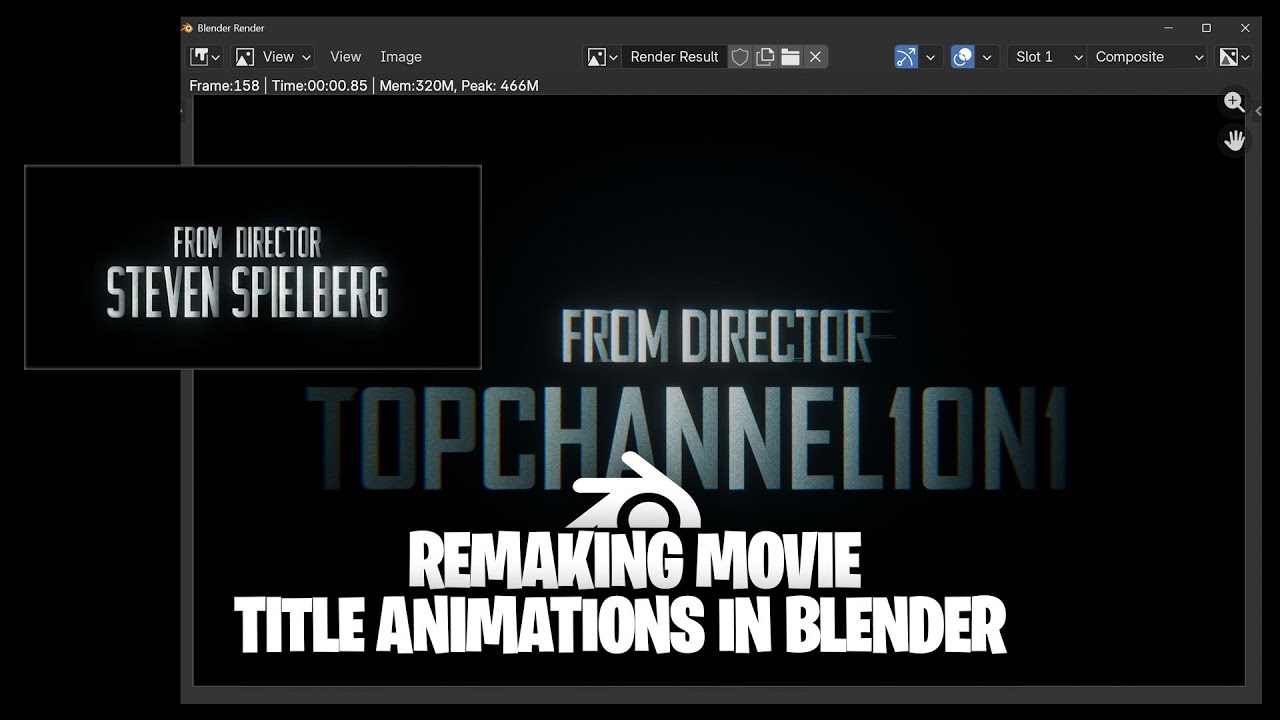Maximize the Blender Render window
The width and height of the screenshot is (1280, 720).
coord(1206,28)
